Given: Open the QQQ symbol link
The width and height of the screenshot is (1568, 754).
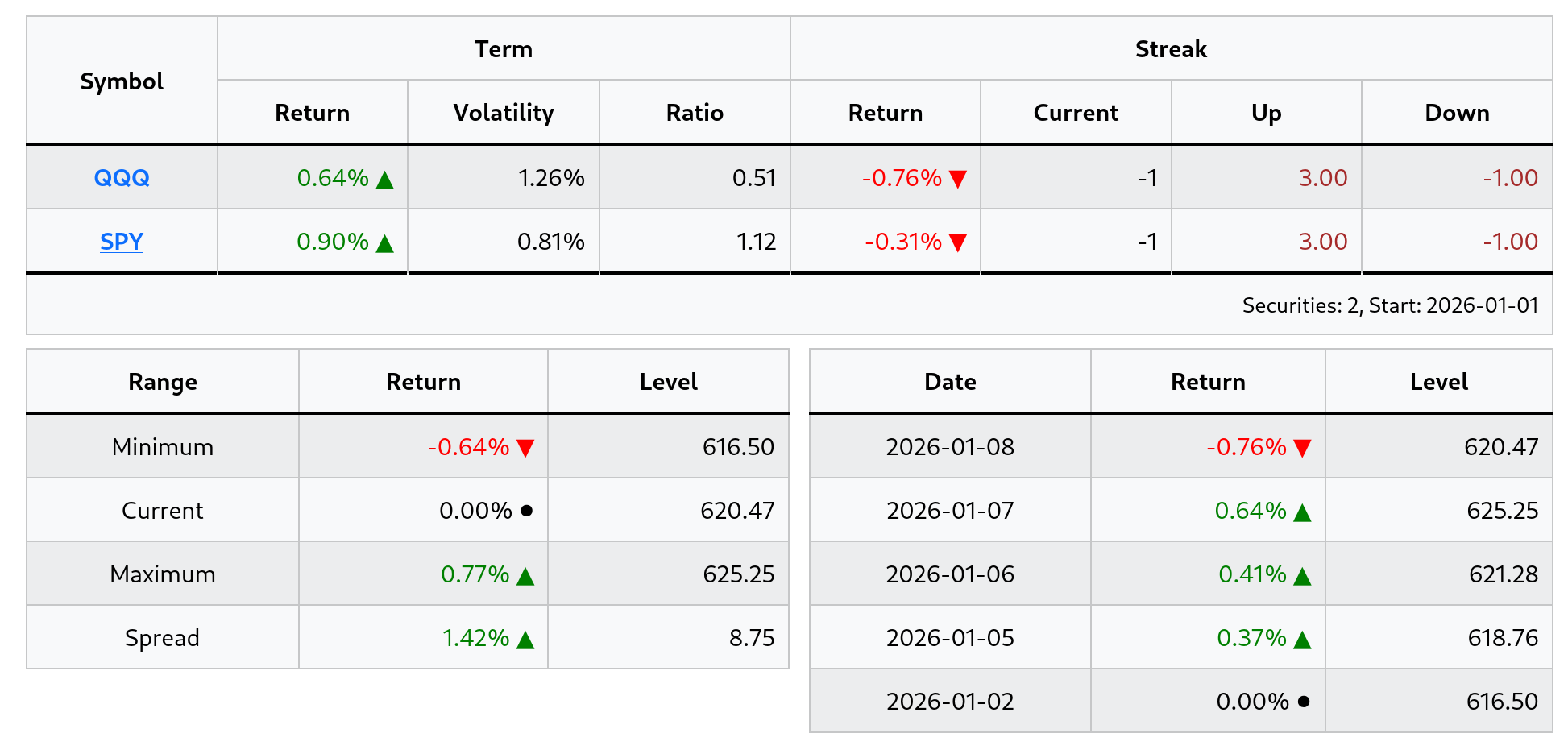Looking at the screenshot, I should coord(122,177).
